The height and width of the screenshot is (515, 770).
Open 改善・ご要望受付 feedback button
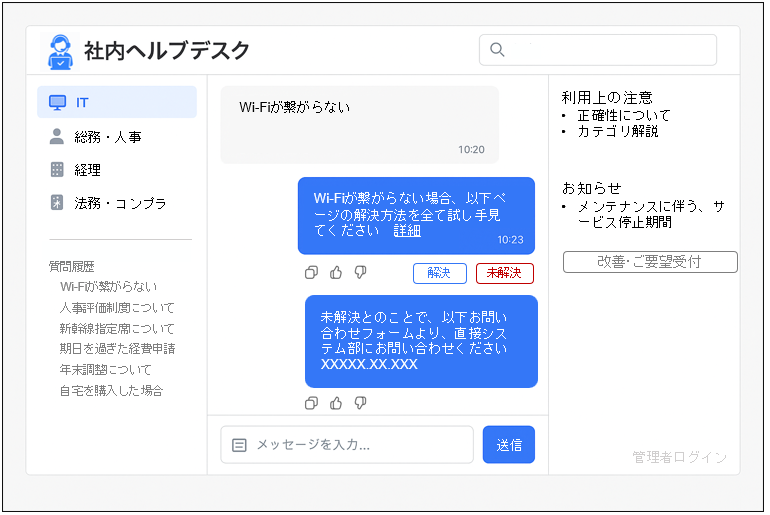tap(650, 262)
